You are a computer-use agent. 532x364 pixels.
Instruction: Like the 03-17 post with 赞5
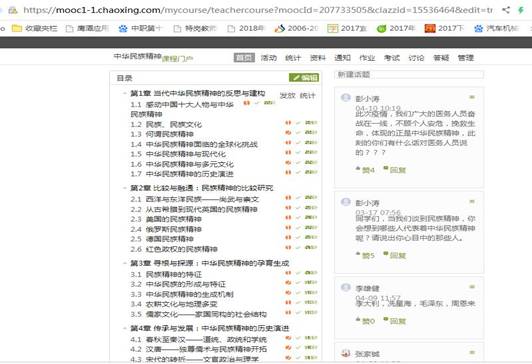tap(365, 255)
